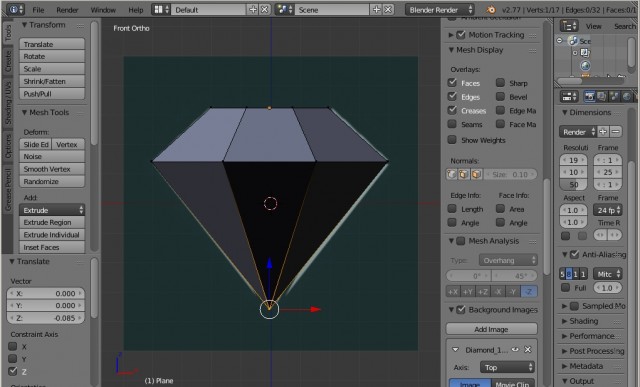
Task: Open the Overhang analysis type dropdown
Action: point(508,260)
